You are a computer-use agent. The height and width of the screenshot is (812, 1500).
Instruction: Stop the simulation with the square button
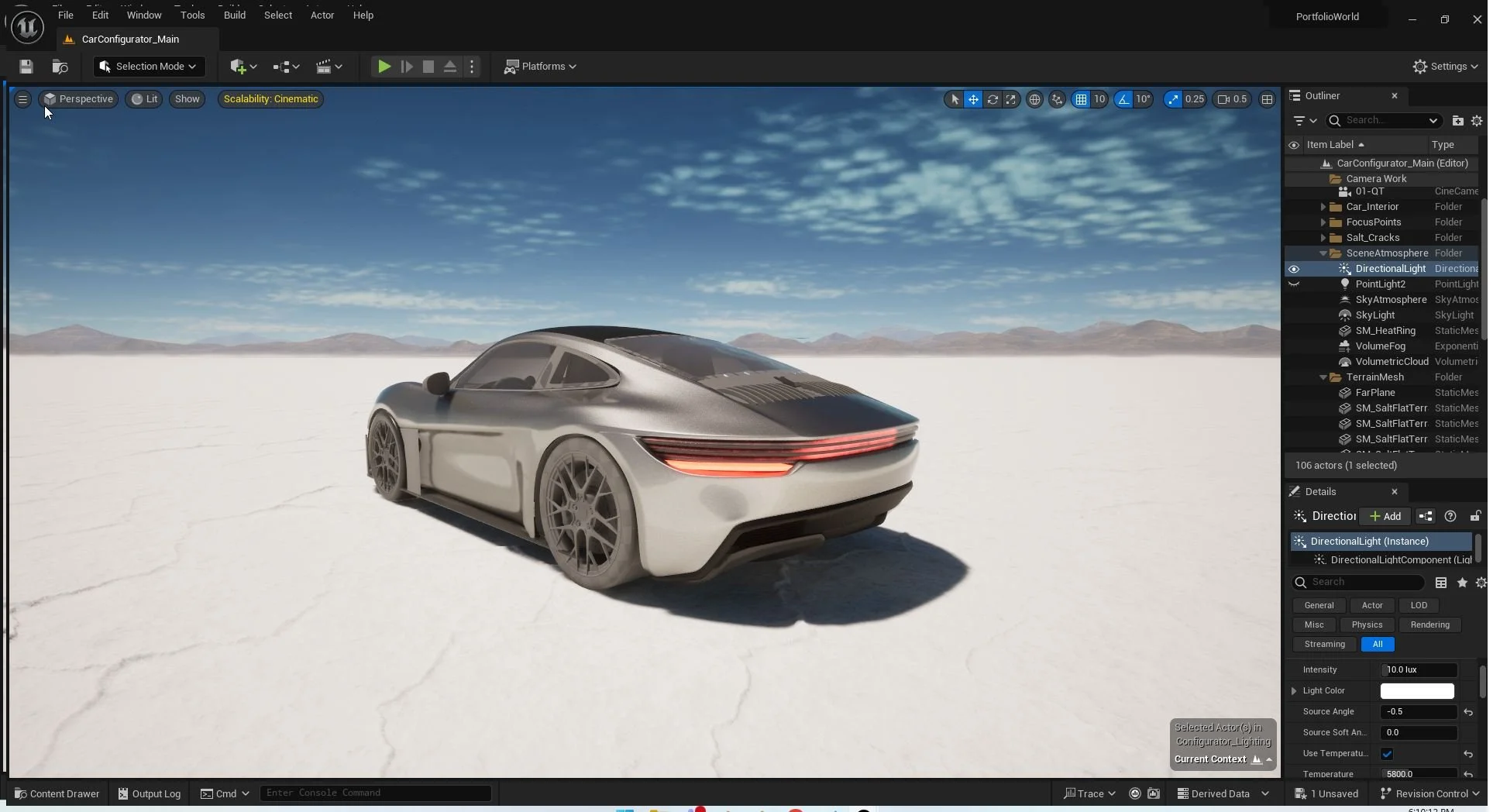click(x=428, y=67)
